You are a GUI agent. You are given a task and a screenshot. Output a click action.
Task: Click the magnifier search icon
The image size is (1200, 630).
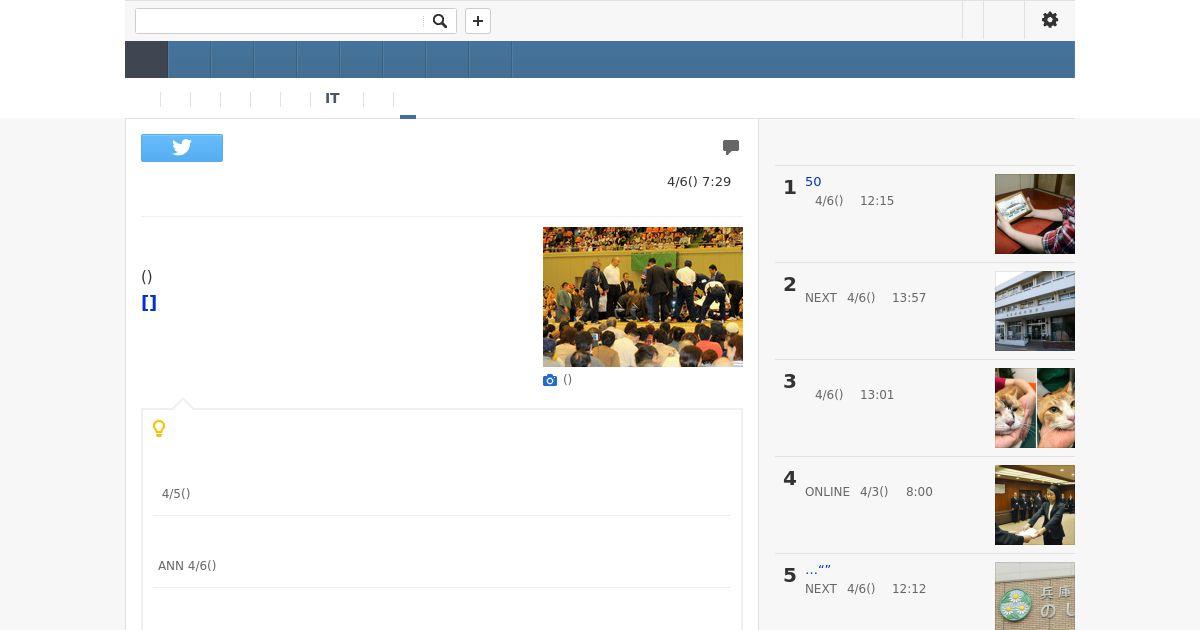pos(440,21)
